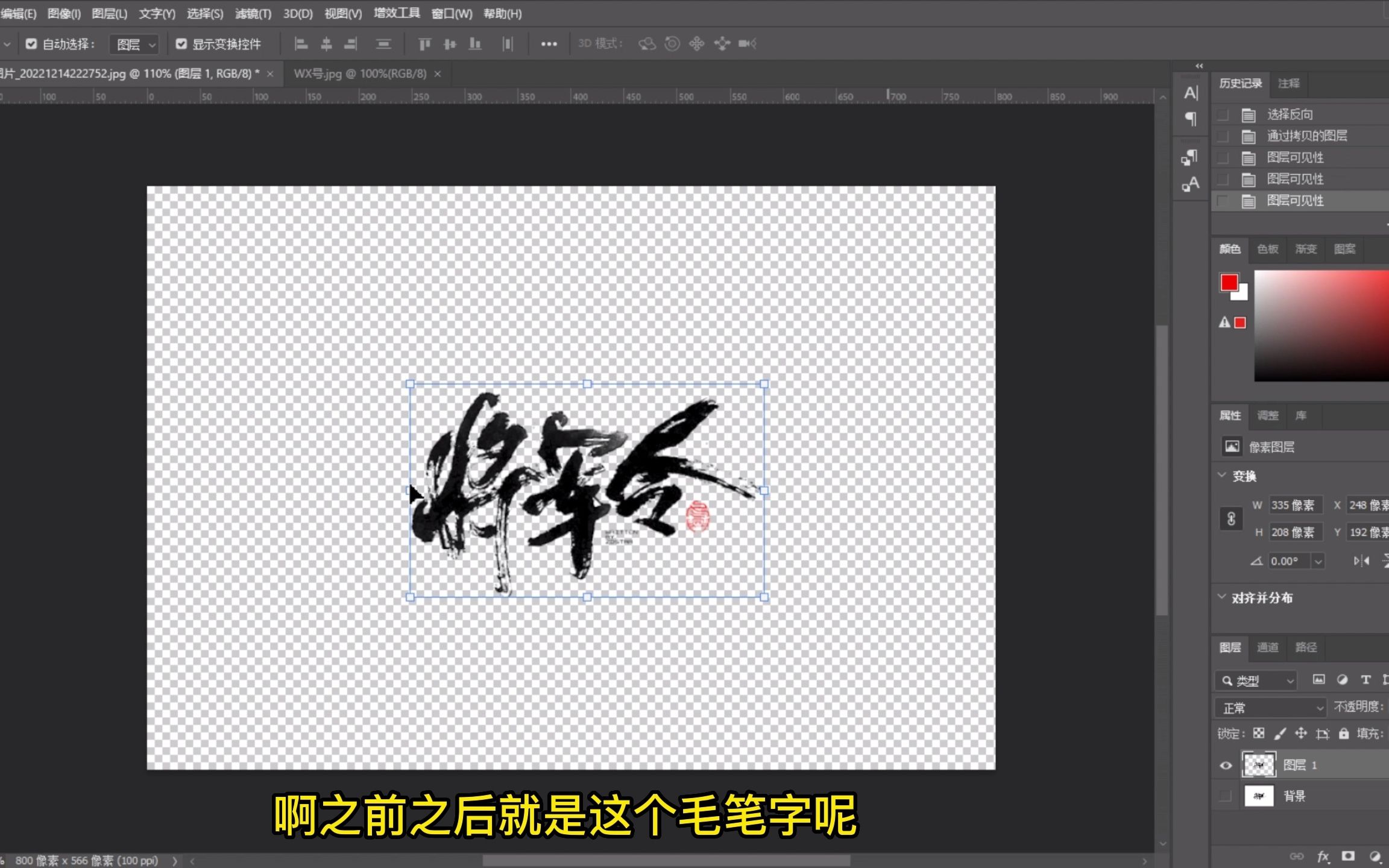1389x868 pixels.
Task: Click the align bottom edges icon
Action: 475,44
